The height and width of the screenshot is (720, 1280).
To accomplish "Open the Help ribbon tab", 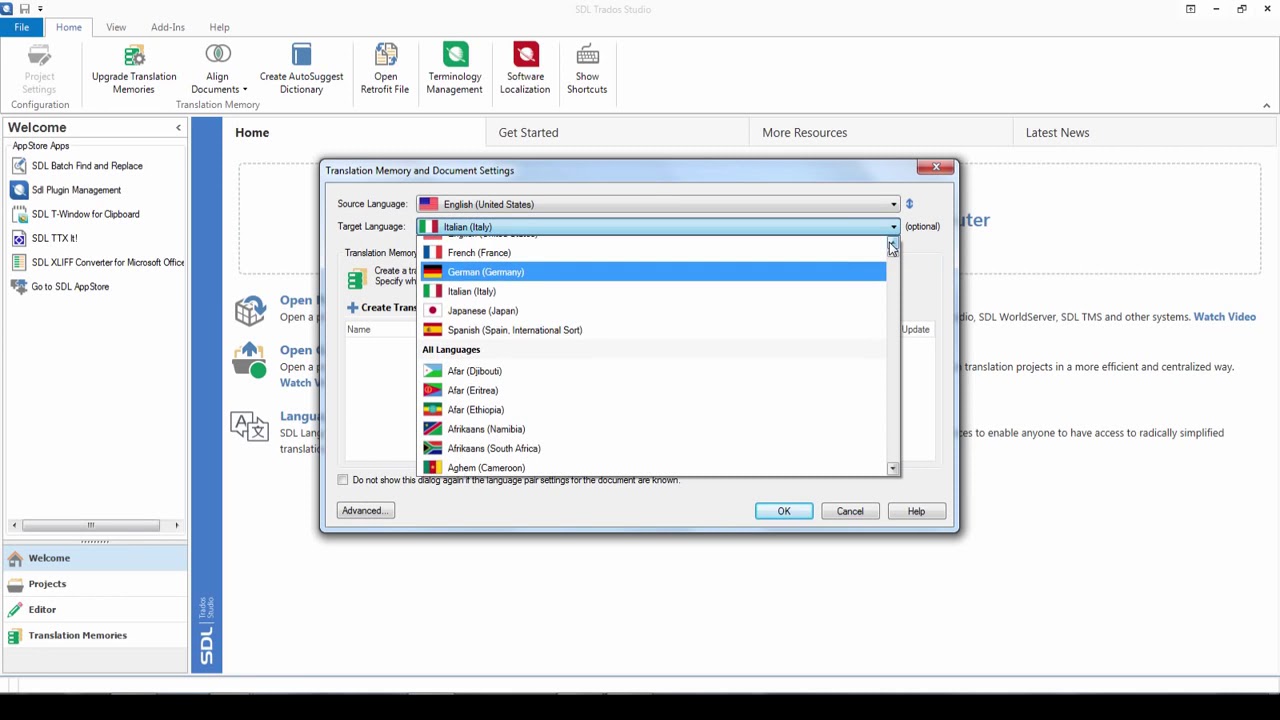I will coord(219,27).
